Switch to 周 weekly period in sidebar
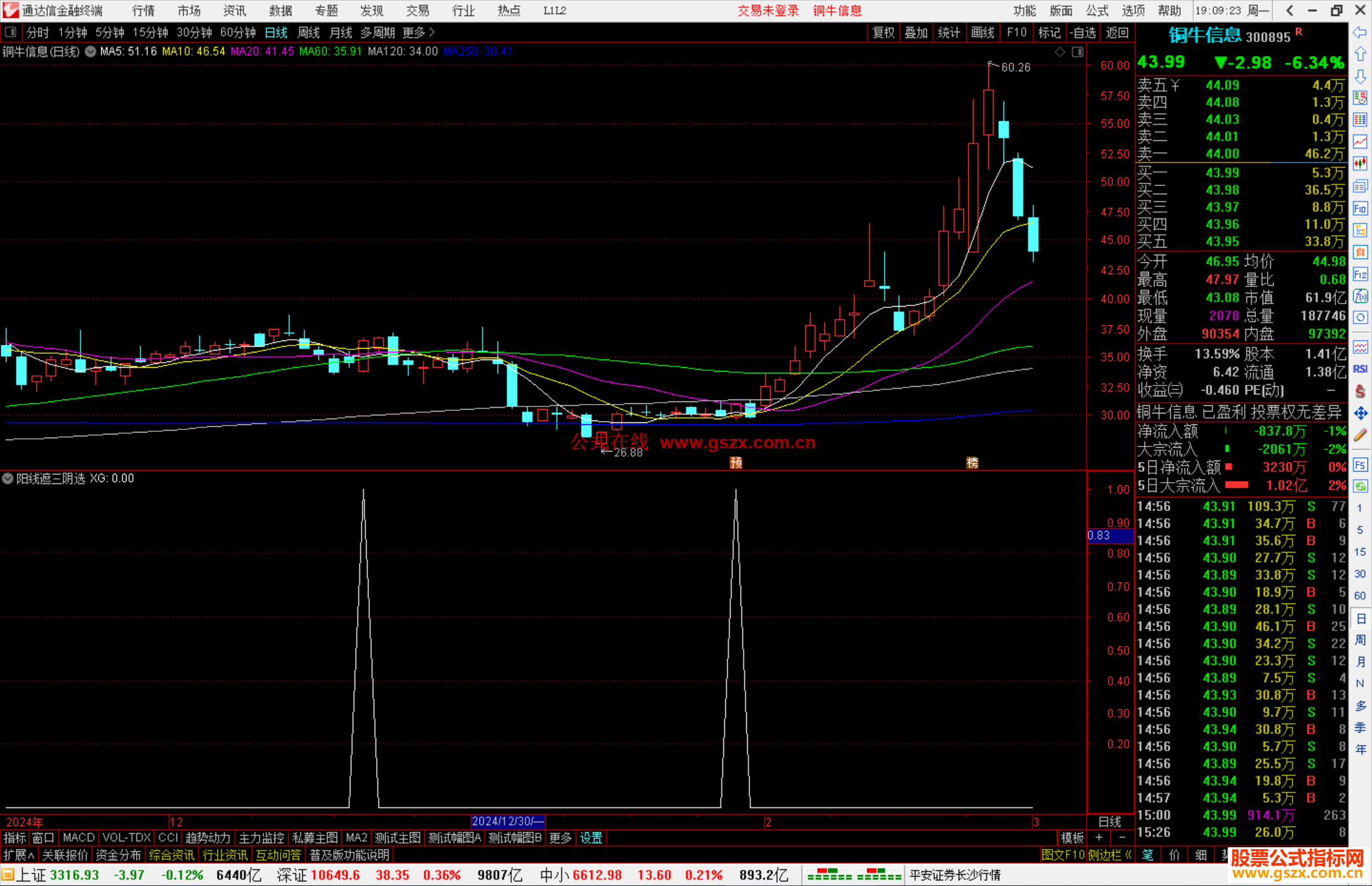1372x886 pixels. pos(1360,640)
